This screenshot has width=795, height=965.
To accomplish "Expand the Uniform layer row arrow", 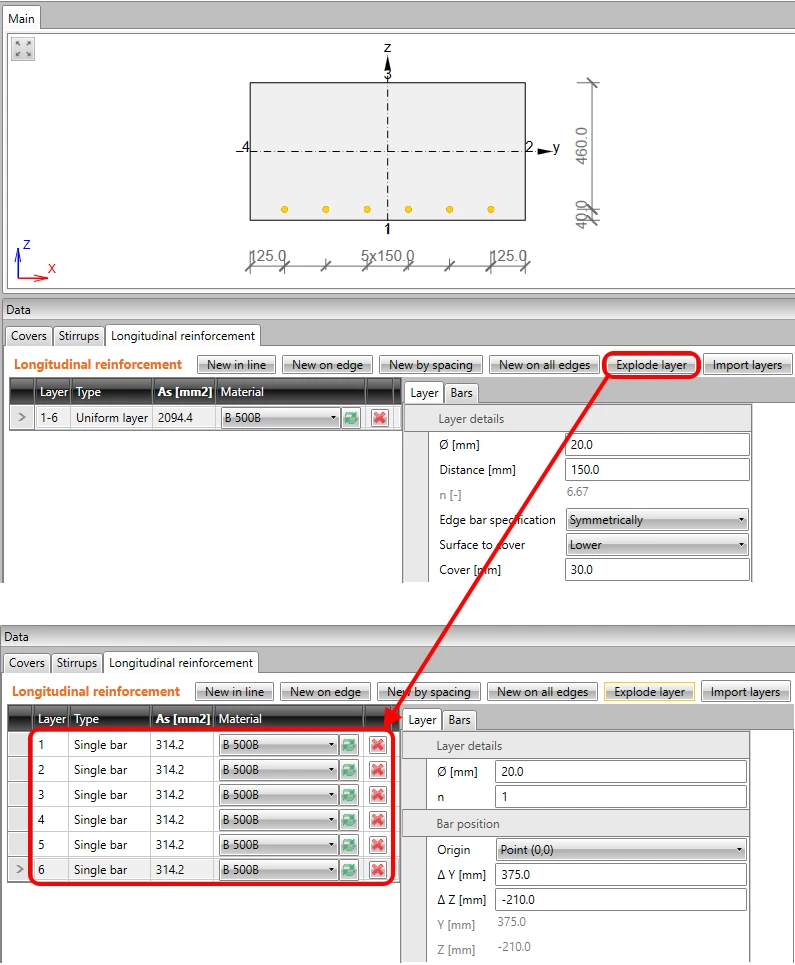I will pyautogui.click(x=22, y=417).
